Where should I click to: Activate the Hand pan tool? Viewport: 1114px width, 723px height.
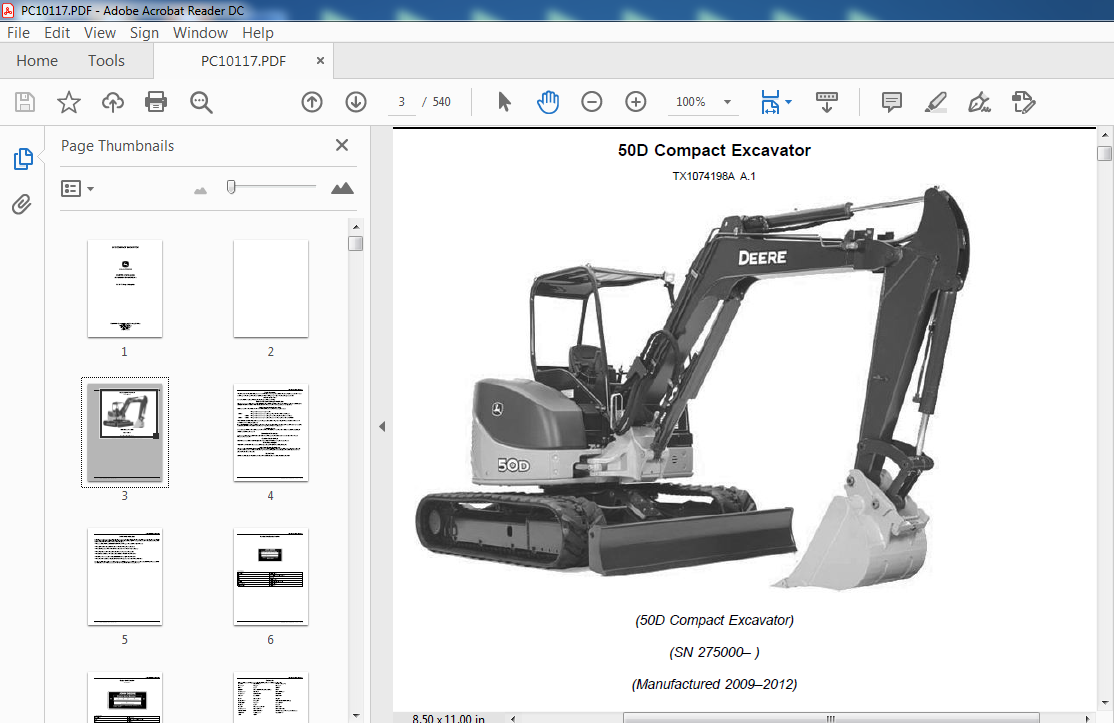[x=548, y=102]
